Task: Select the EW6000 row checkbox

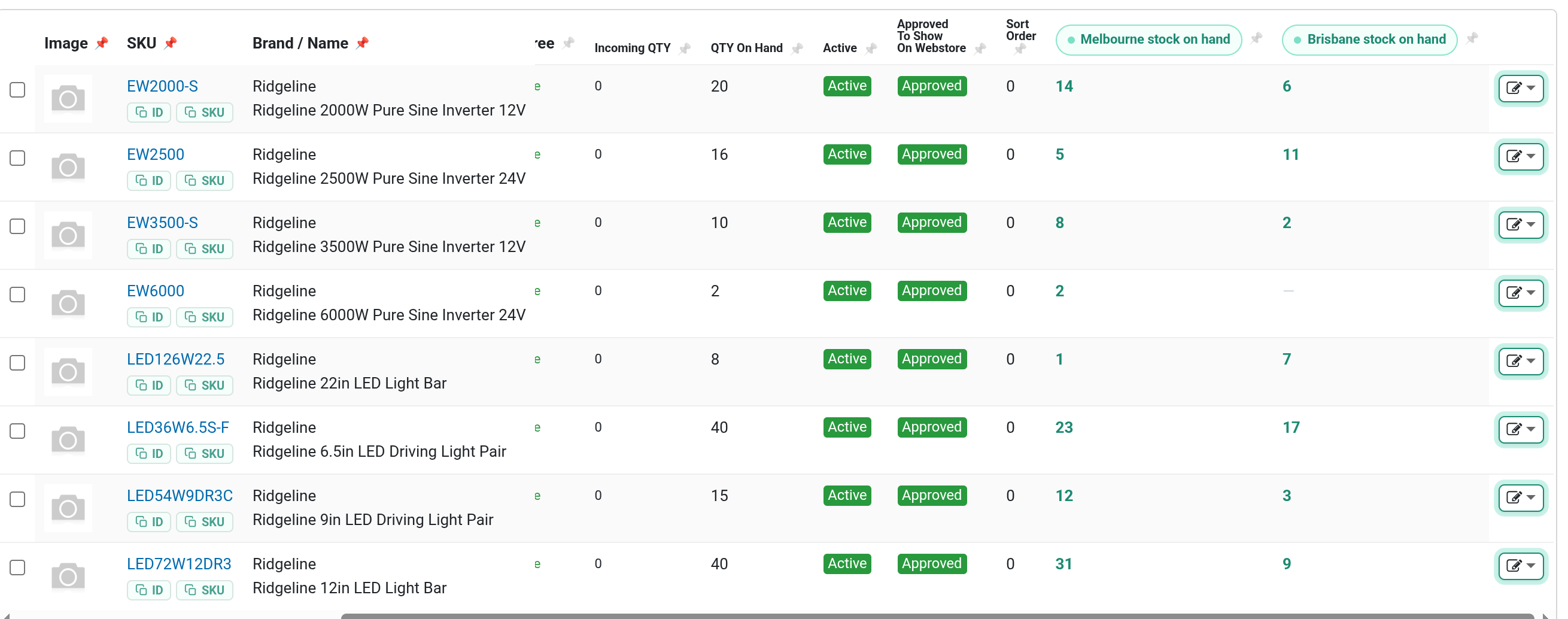Action: tap(17, 295)
